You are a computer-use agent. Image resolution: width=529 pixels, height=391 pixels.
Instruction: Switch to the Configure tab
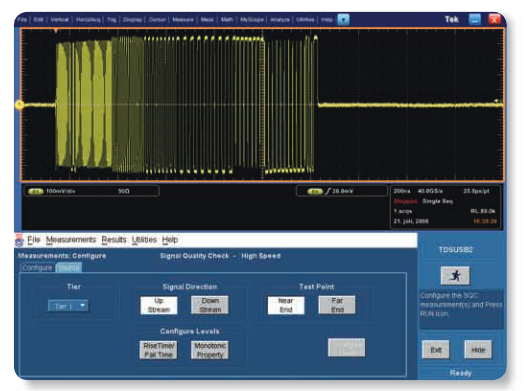pos(37,268)
